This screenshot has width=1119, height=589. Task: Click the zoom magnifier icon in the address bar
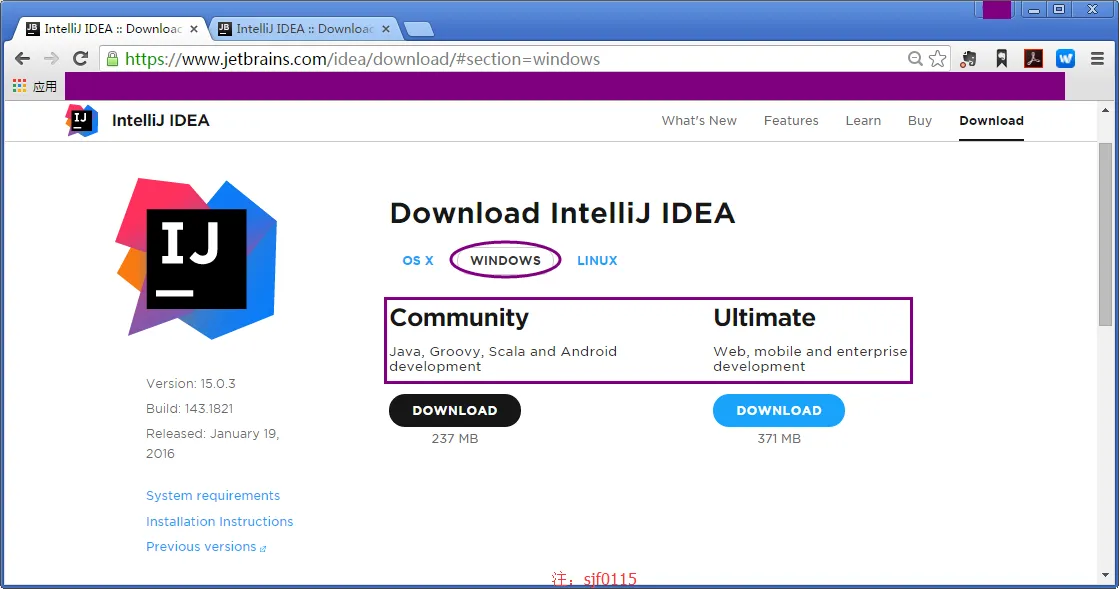pos(915,59)
